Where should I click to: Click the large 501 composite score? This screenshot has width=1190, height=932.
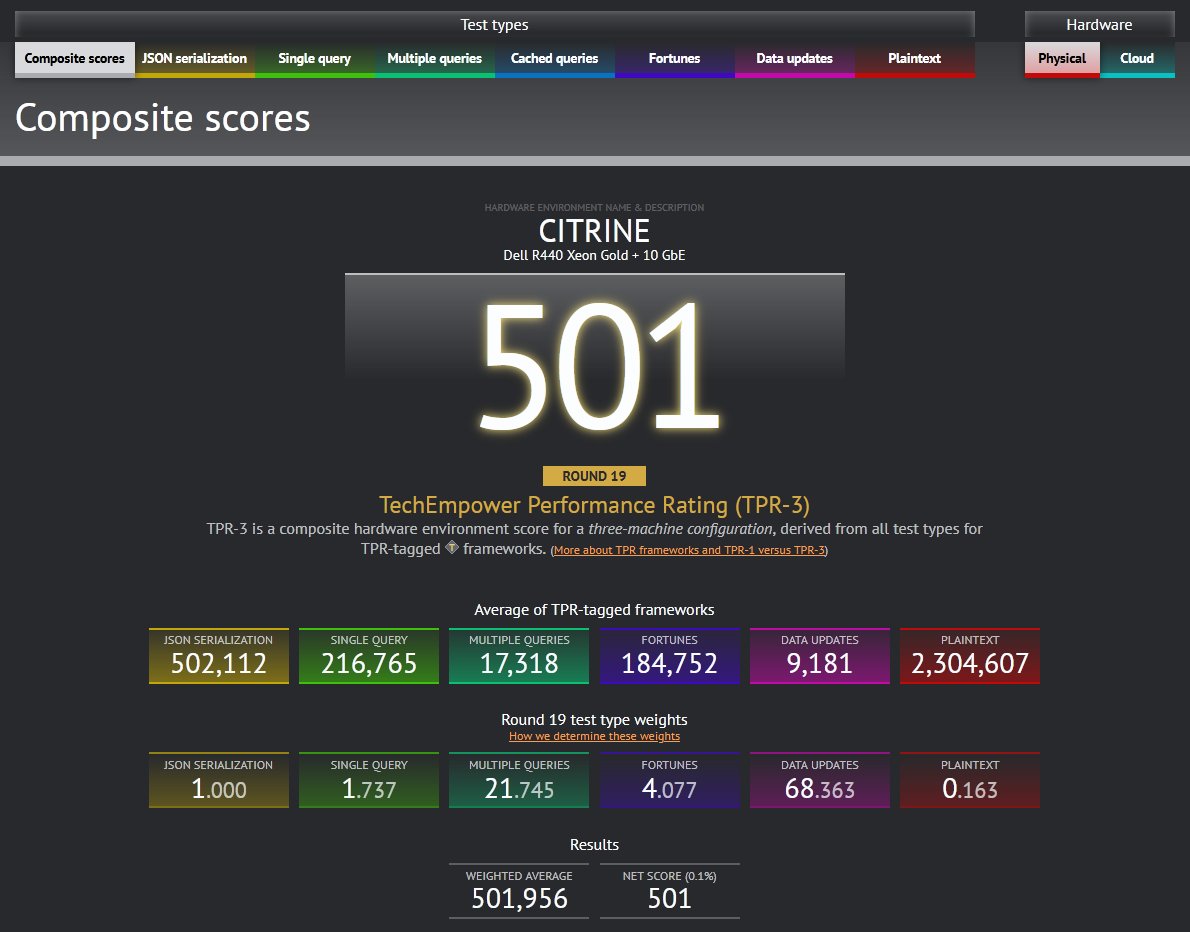[x=599, y=367]
